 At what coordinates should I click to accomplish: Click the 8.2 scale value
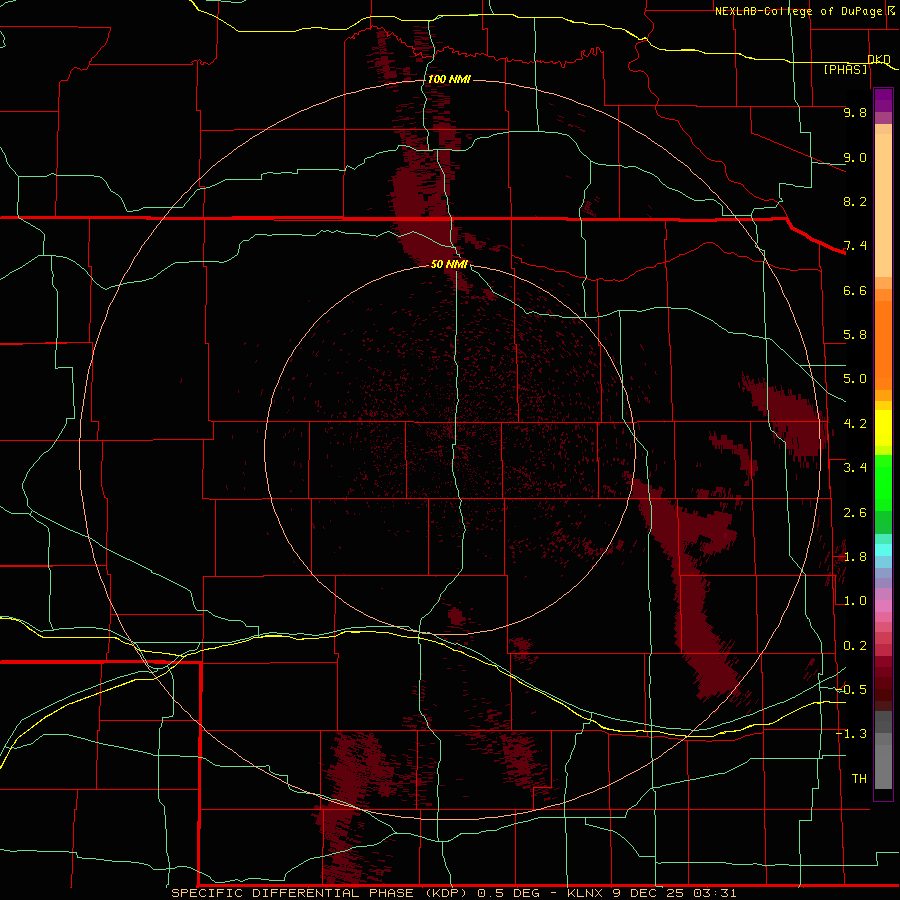tap(855, 201)
